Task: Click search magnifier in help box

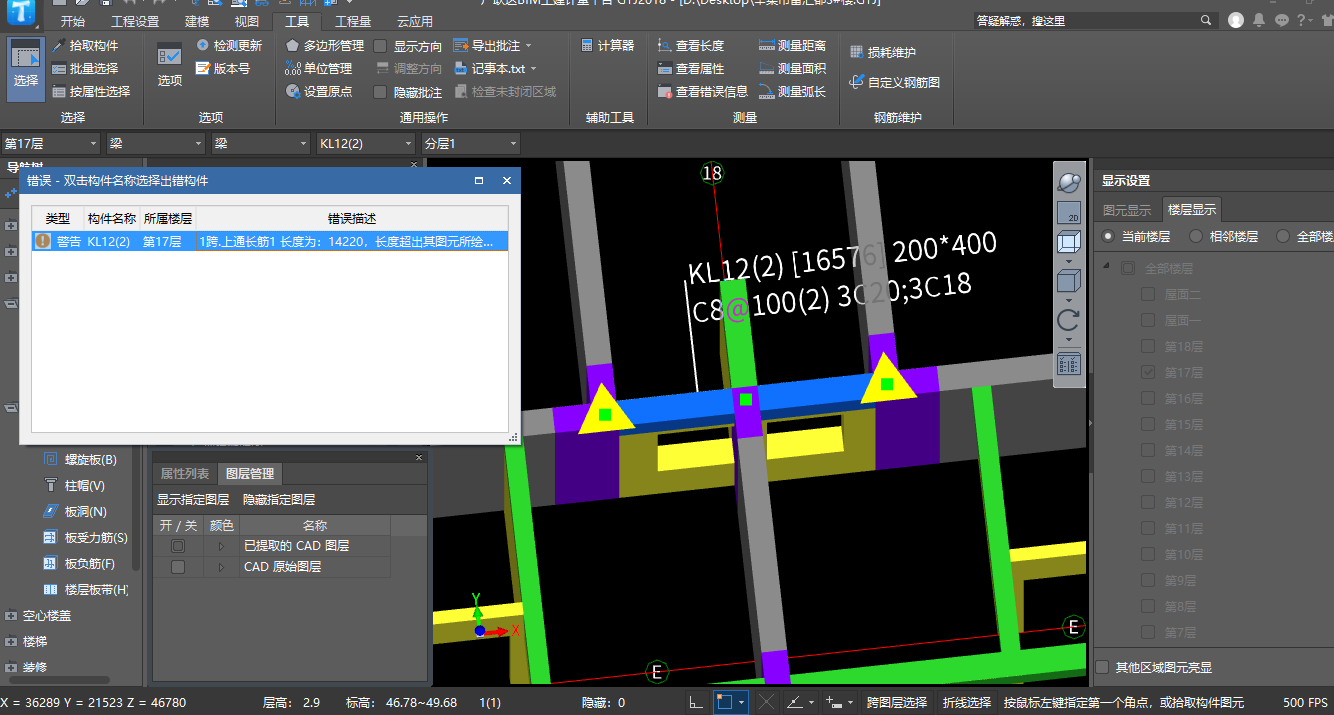Action: (1206, 20)
